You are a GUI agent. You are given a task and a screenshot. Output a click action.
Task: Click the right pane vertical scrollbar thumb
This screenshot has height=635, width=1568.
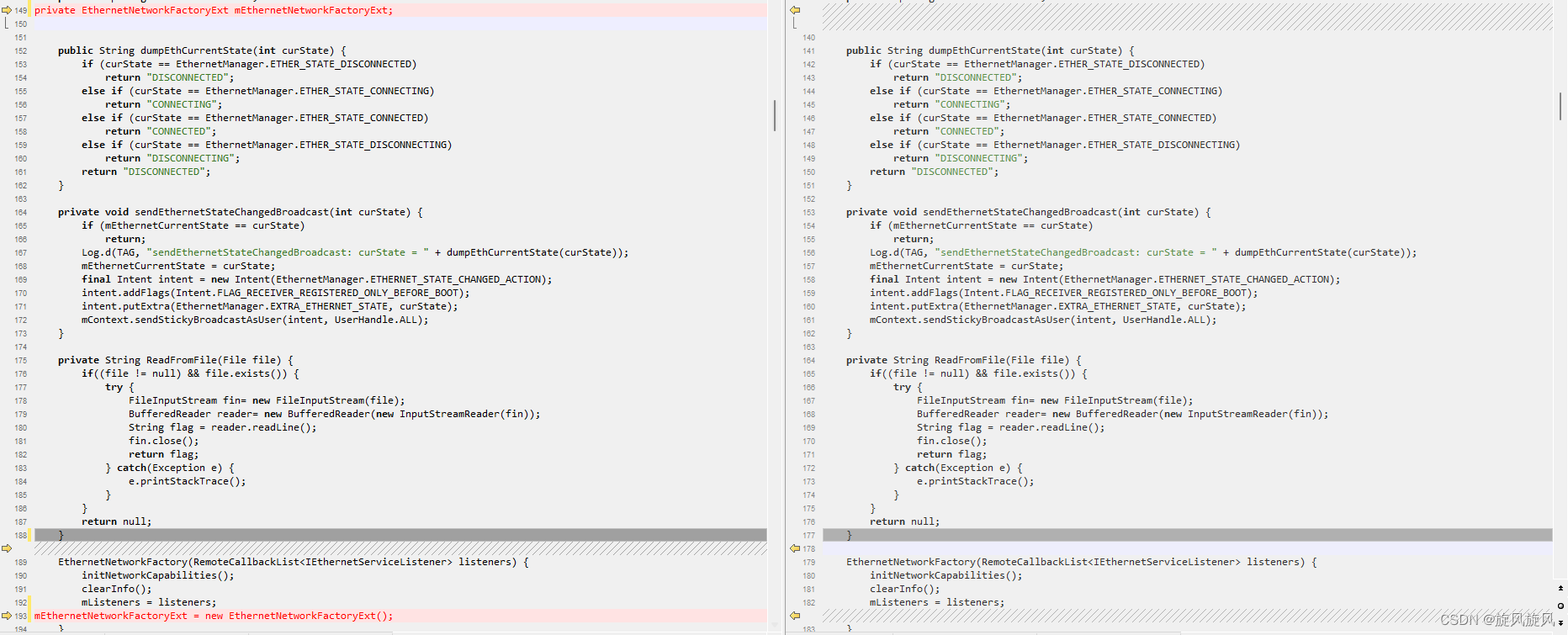pos(1560,105)
